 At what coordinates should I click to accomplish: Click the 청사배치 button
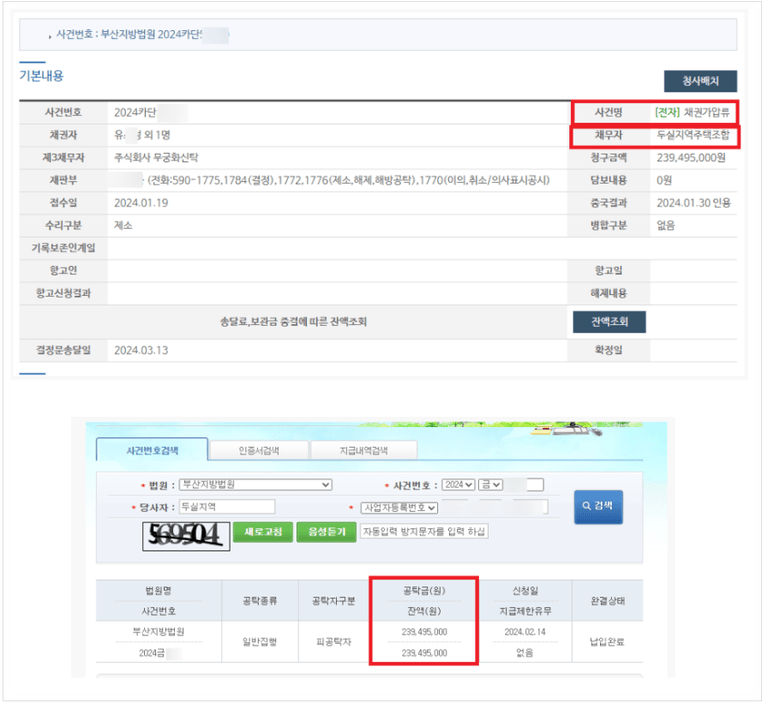coord(700,81)
